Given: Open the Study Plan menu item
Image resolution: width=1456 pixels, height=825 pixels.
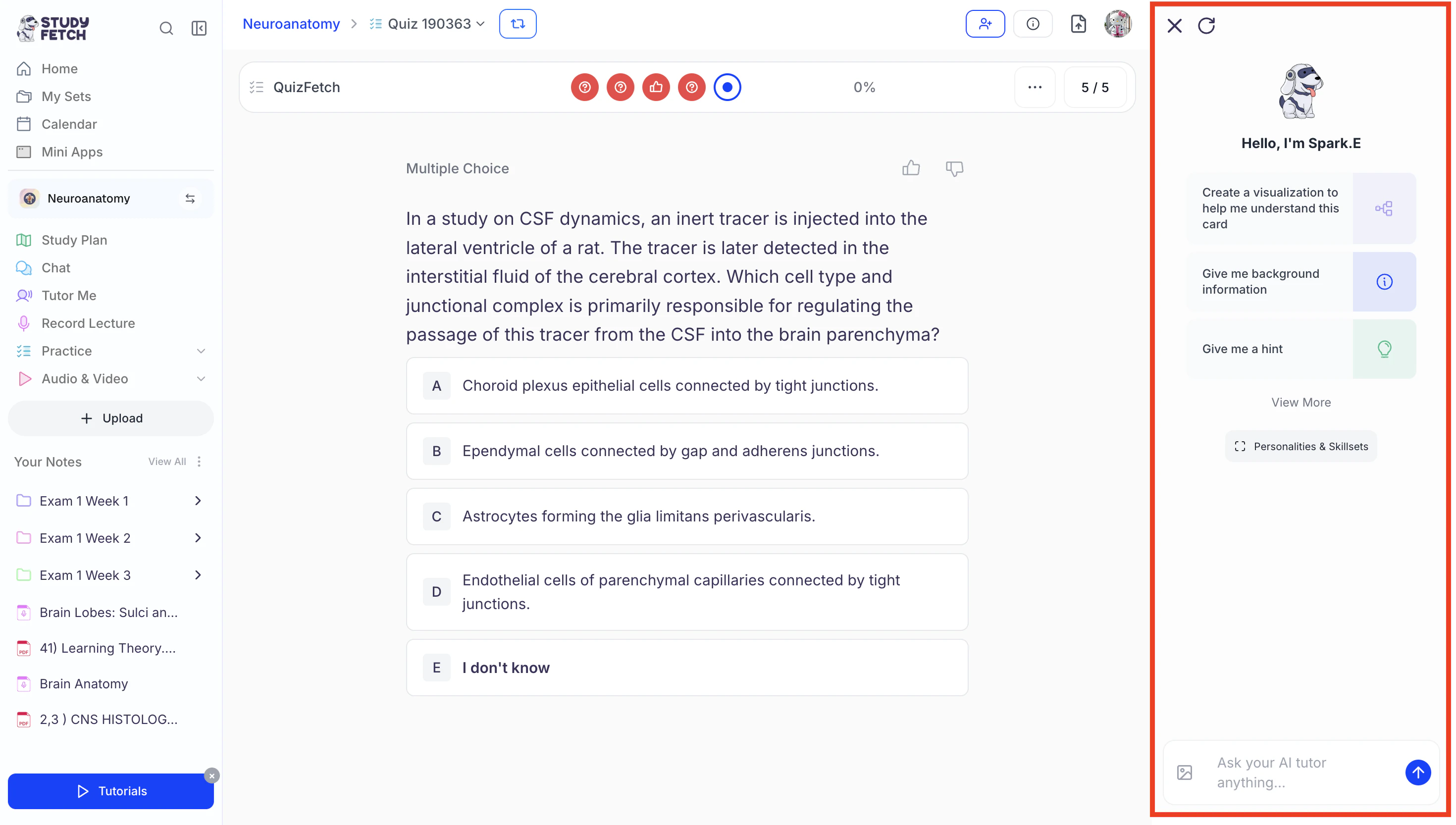Looking at the screenshot, I should click(74, 240).
